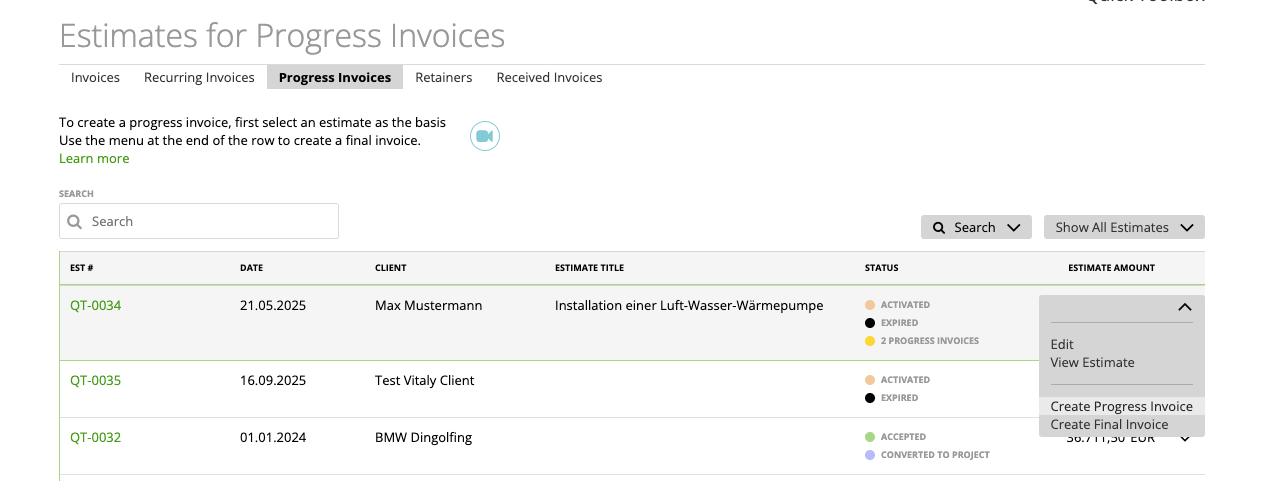Choose Create Progress Invoice menu option
This screenshot has width=1275, height=481.
point(1121,407)
